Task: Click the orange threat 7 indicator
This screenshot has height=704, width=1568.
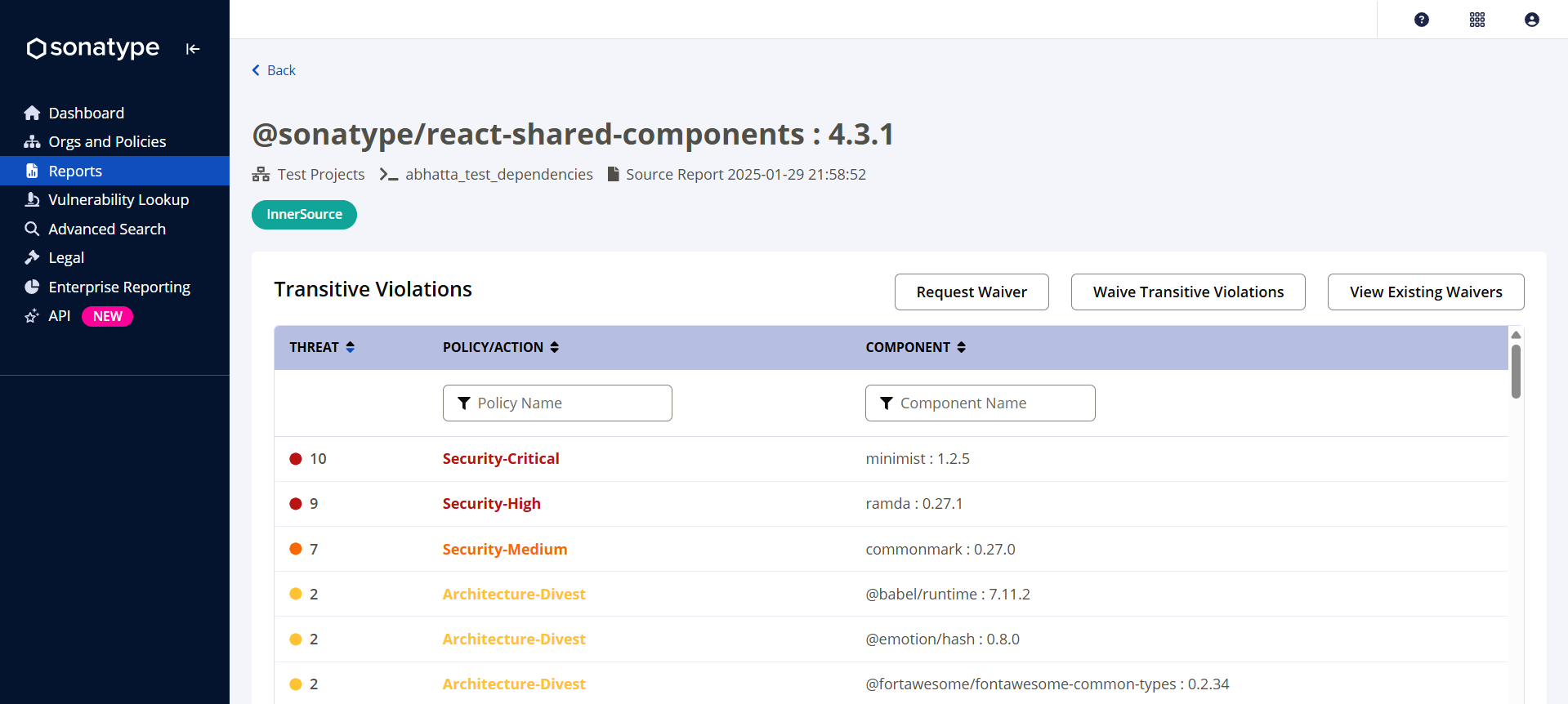Action: click(296, 549)
